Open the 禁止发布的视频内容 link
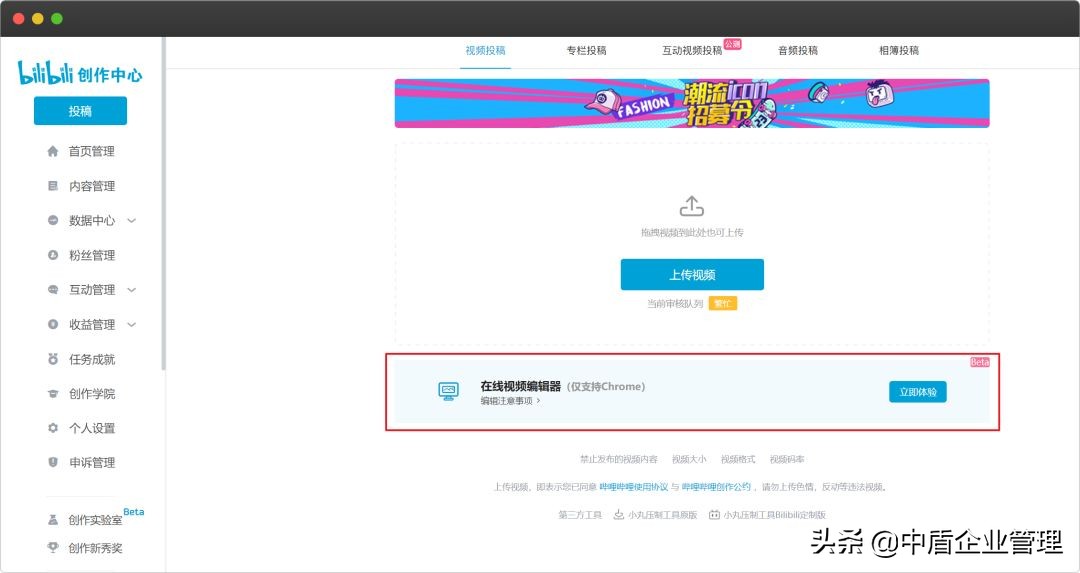 [619, 459]
